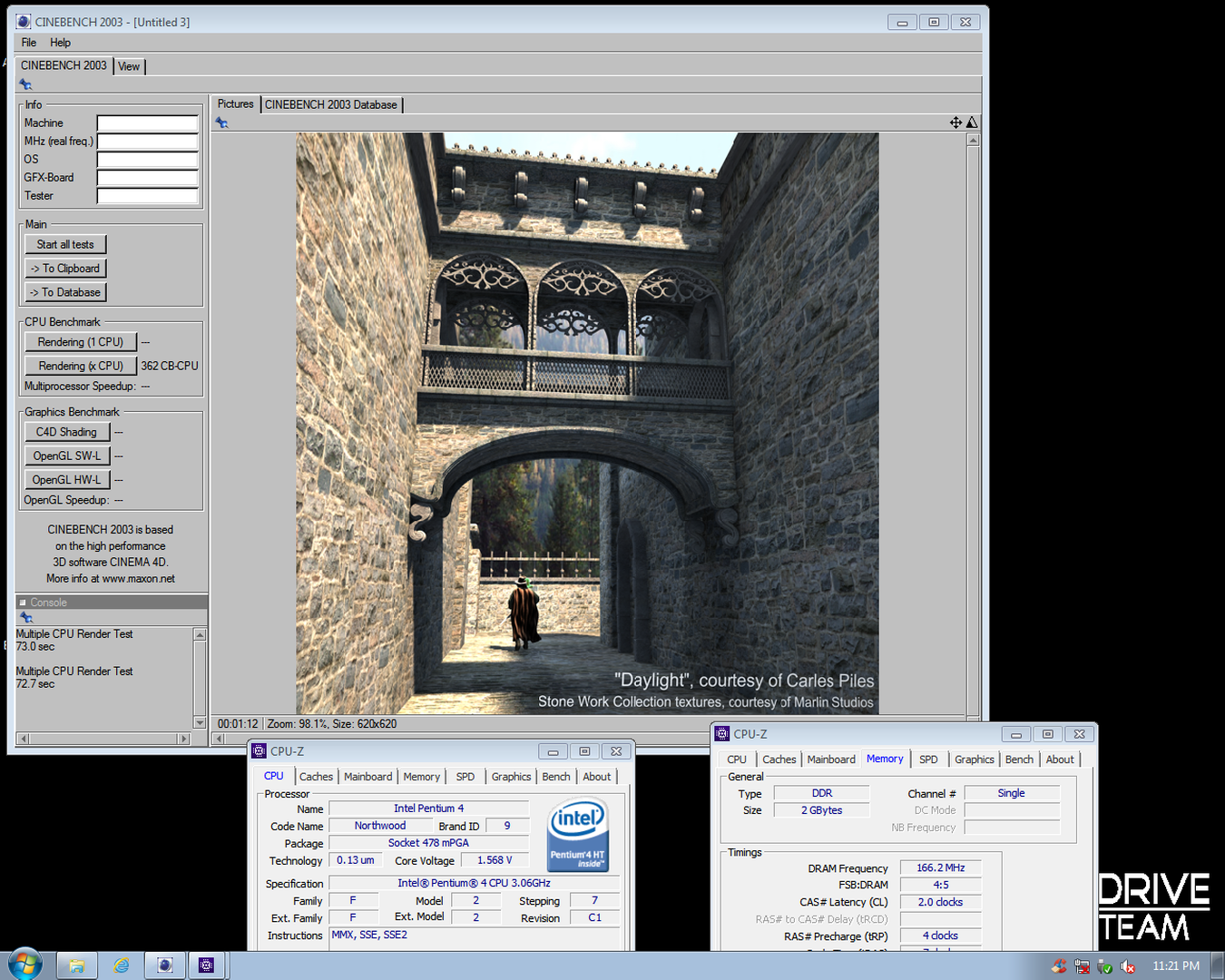Switch to the View tab in CINEBENCH

(129, 66)
